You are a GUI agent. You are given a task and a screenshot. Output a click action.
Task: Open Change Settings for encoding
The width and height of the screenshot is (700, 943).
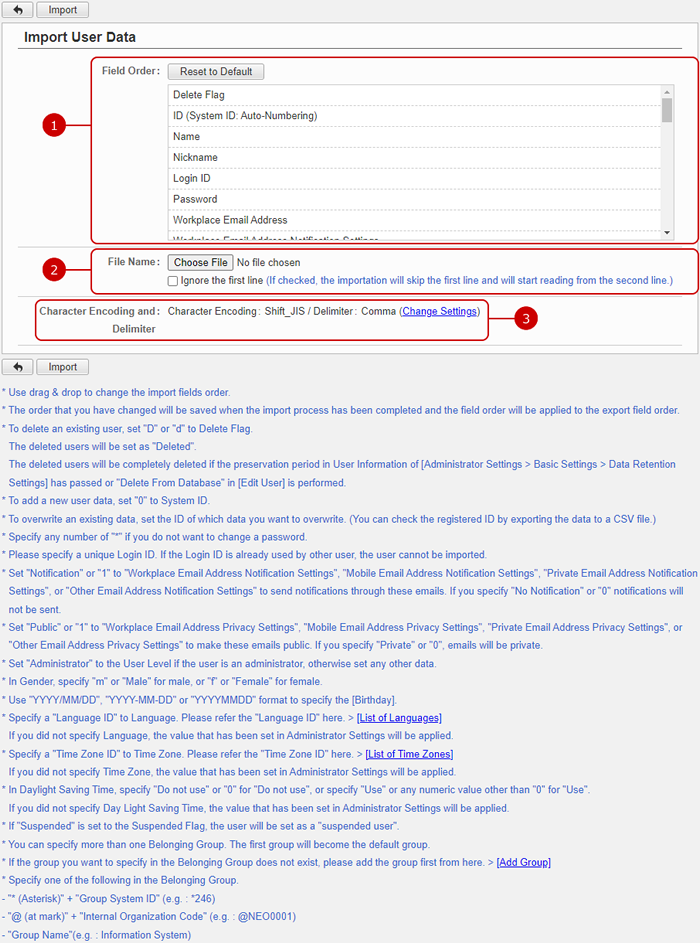click(439, 312)
